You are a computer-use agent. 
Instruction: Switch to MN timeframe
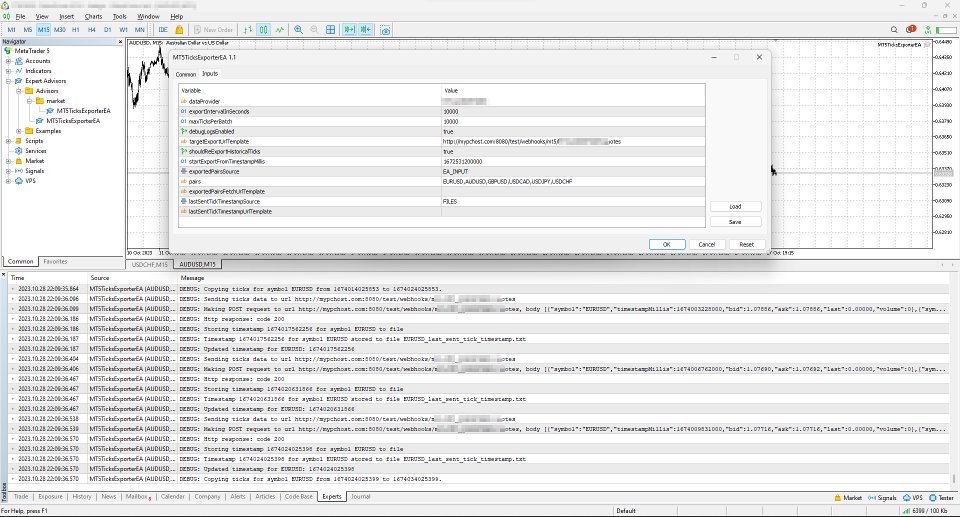pos(140,29)
